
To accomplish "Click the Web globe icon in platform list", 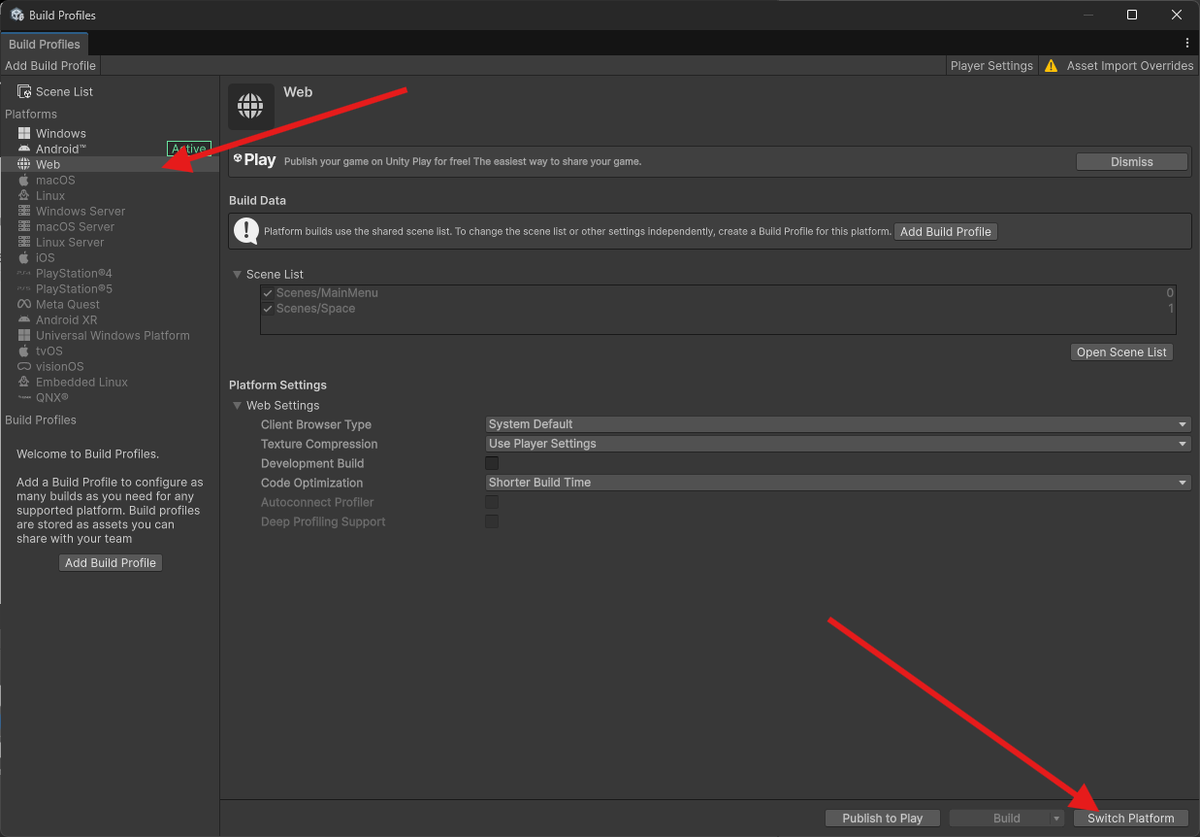I will [24, 164].
